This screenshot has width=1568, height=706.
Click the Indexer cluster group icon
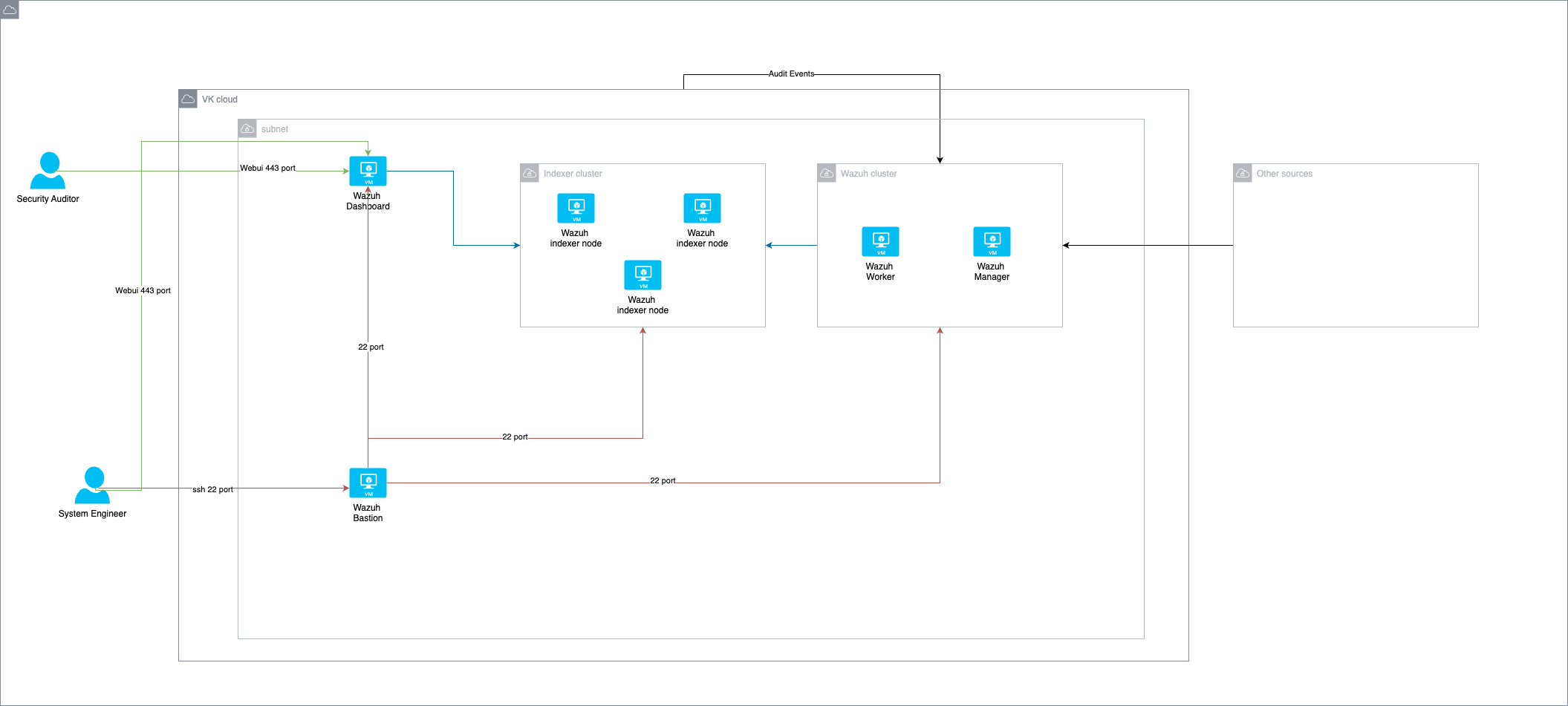(x=530, y=173)
